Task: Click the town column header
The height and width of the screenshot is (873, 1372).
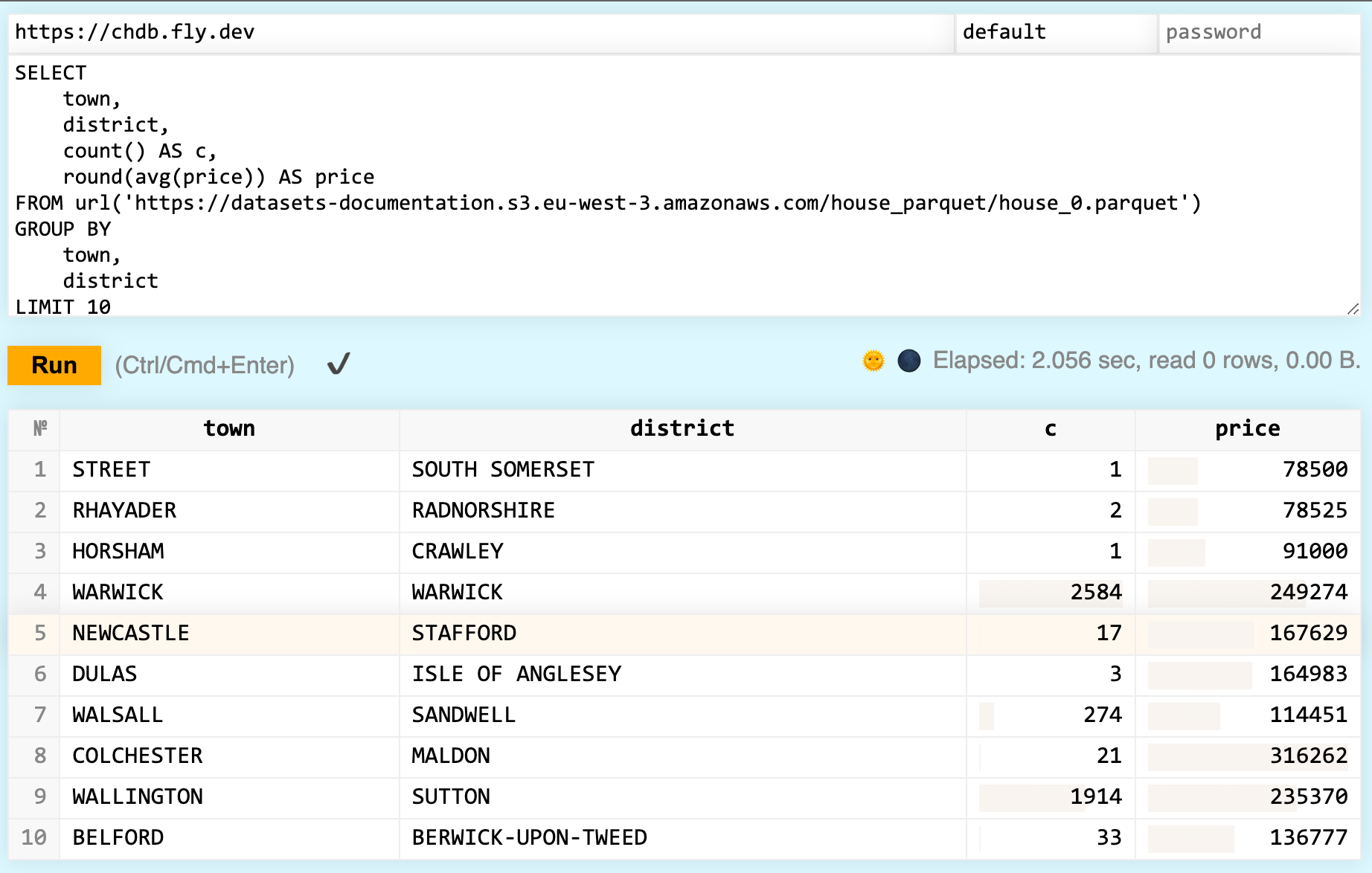Action: (229, 428)
